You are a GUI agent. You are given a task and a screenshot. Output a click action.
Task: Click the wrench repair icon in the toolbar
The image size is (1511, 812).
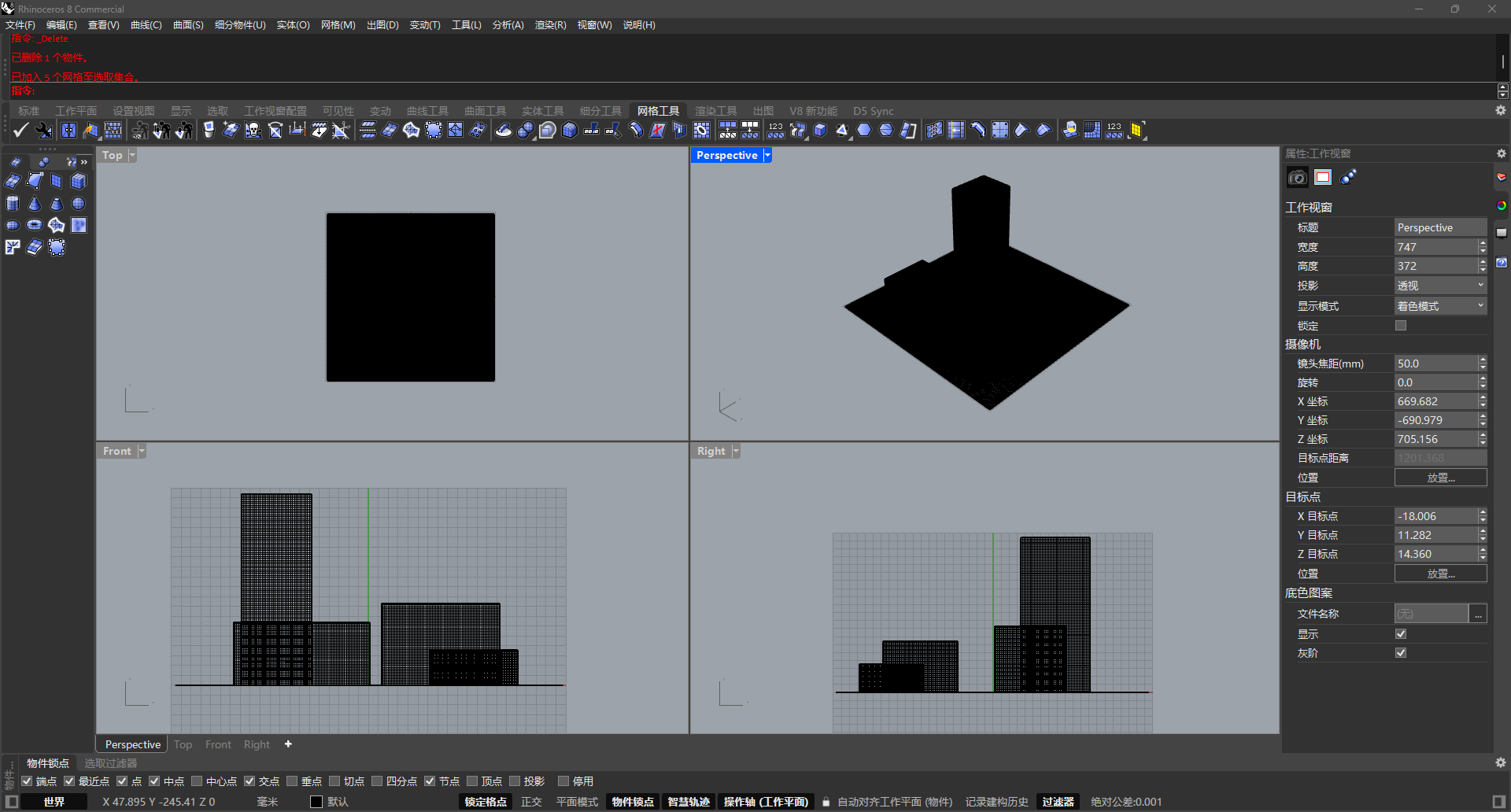pos(44,130)
